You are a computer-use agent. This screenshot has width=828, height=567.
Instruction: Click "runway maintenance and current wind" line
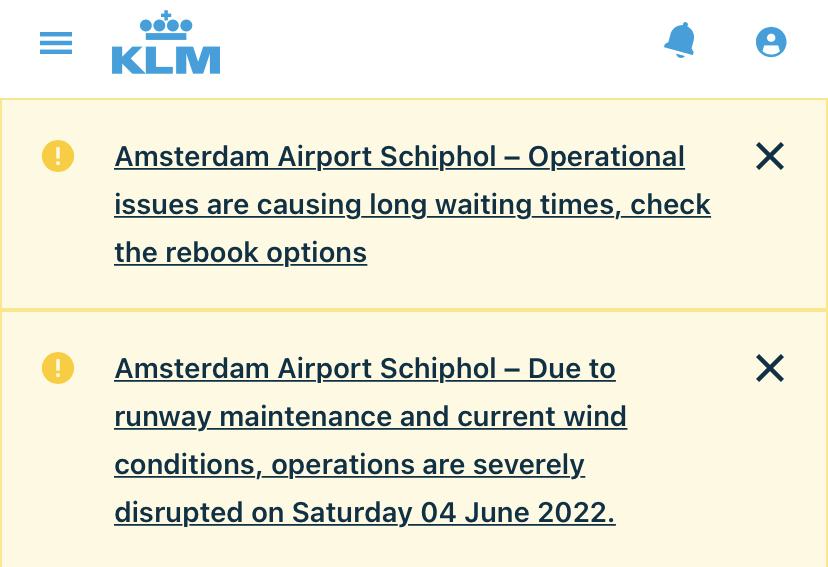click(x=370, y=416)
